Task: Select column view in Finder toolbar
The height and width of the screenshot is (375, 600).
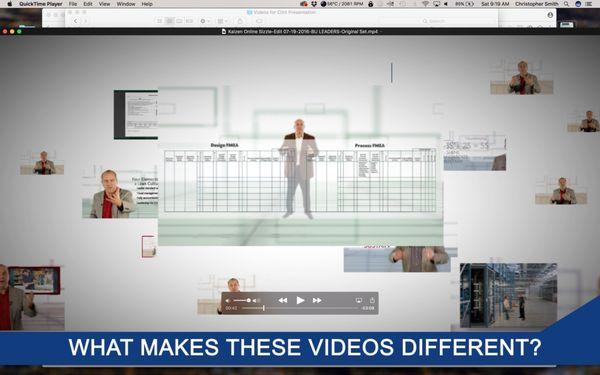Action: click(179, 21)
